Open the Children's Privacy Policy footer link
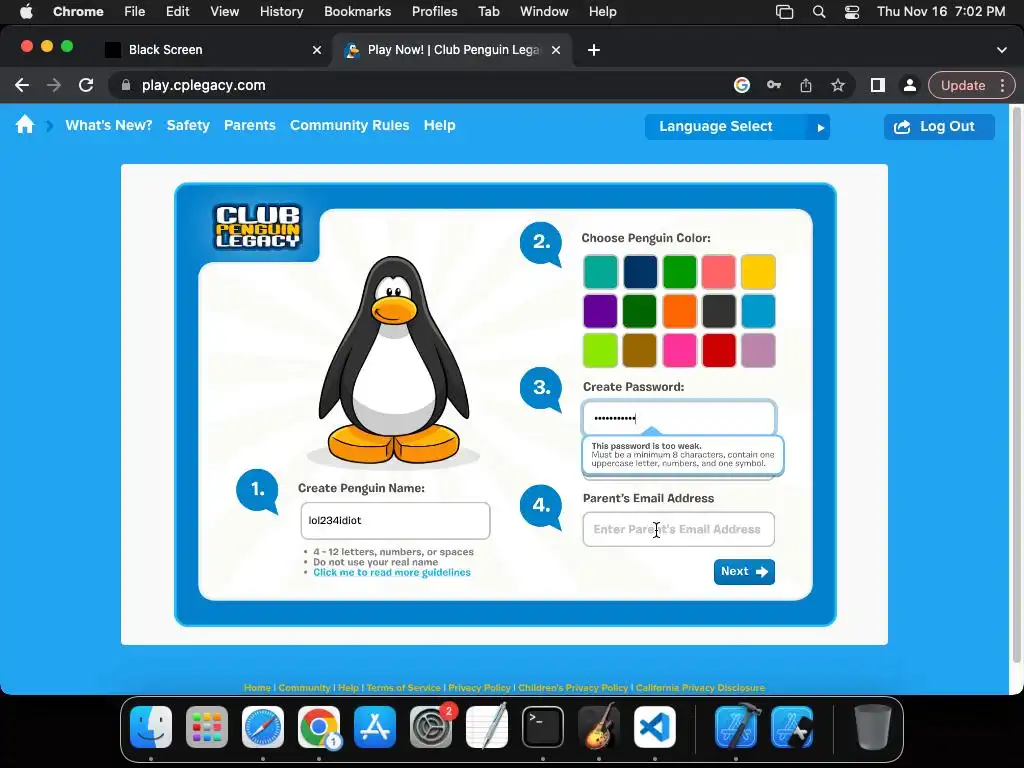The height and width of the screenshot is (768, 1024). (x=573, y=688)
